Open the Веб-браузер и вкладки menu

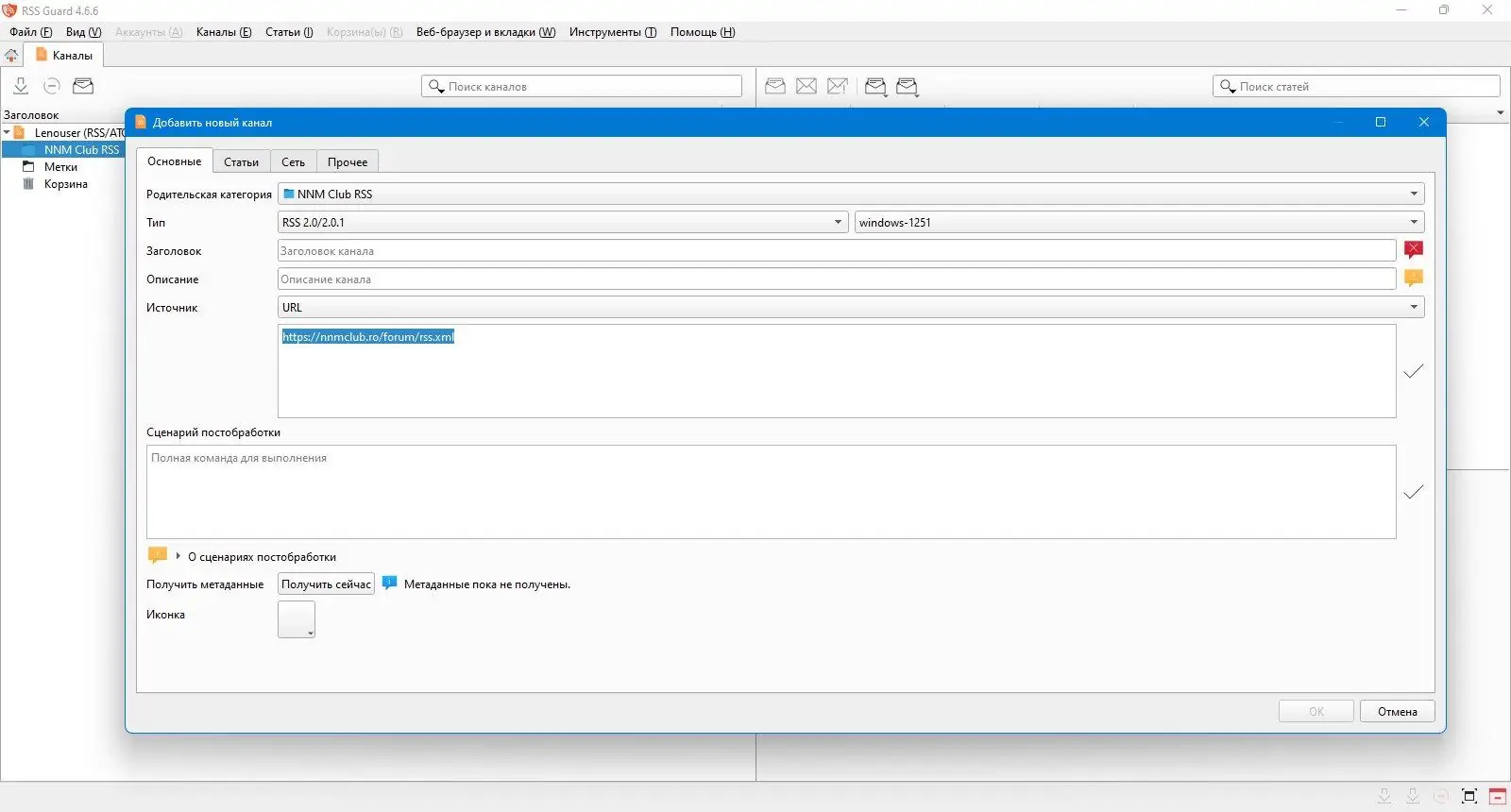tap(485, 32)
